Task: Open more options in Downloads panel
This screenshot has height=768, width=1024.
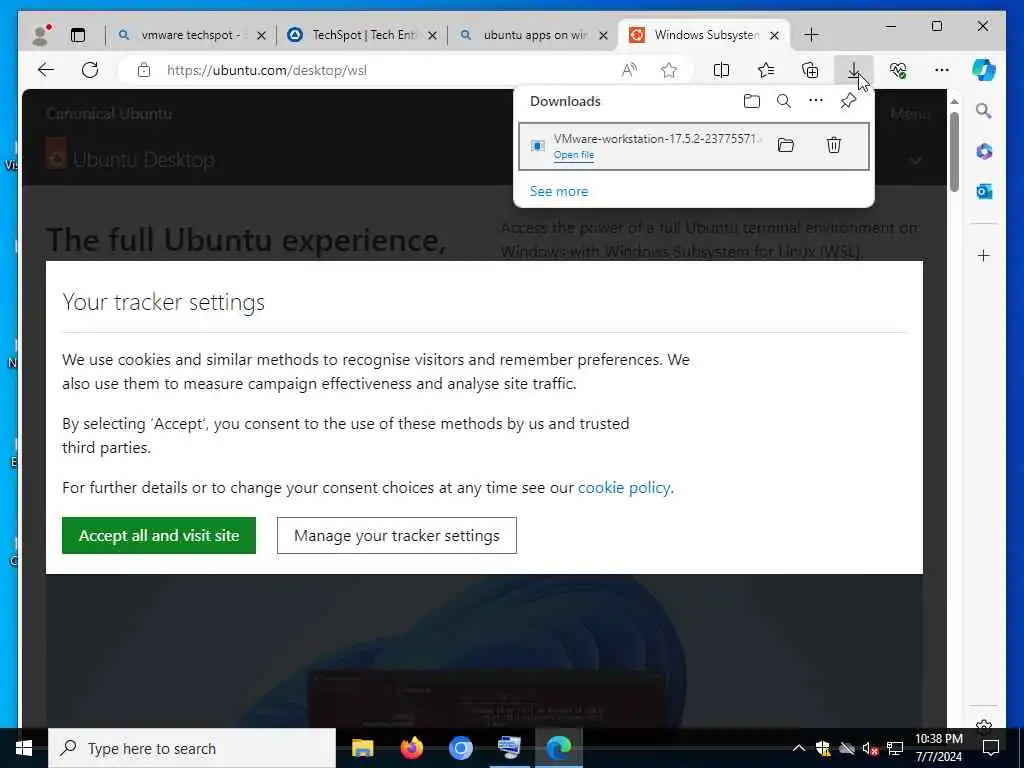Action: click(x=816, y=101)
